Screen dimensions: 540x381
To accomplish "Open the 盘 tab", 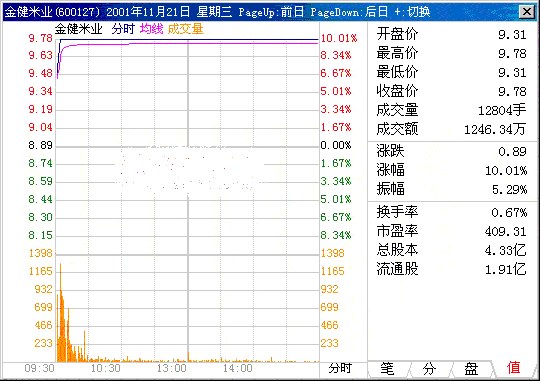I will [471, 369].
